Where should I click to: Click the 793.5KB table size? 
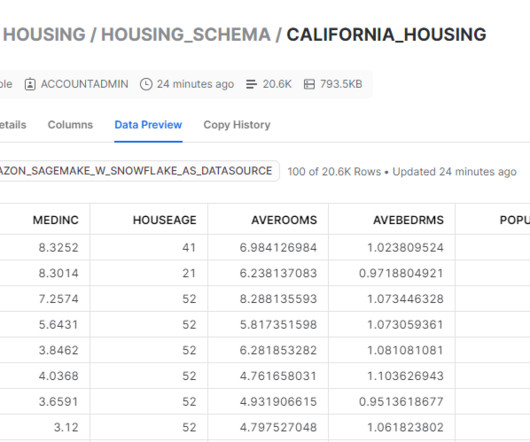(341, 84)
